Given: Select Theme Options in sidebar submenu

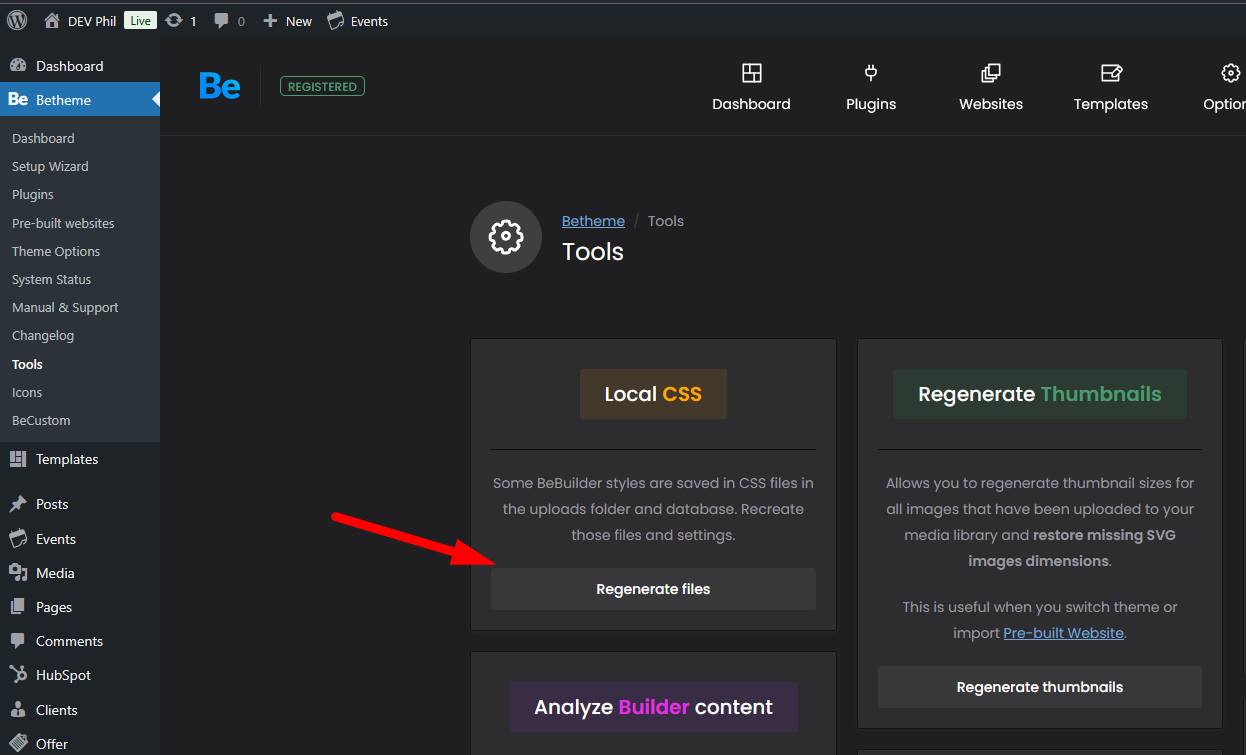Looking at the screenshot, I should [x=56, y=251].
